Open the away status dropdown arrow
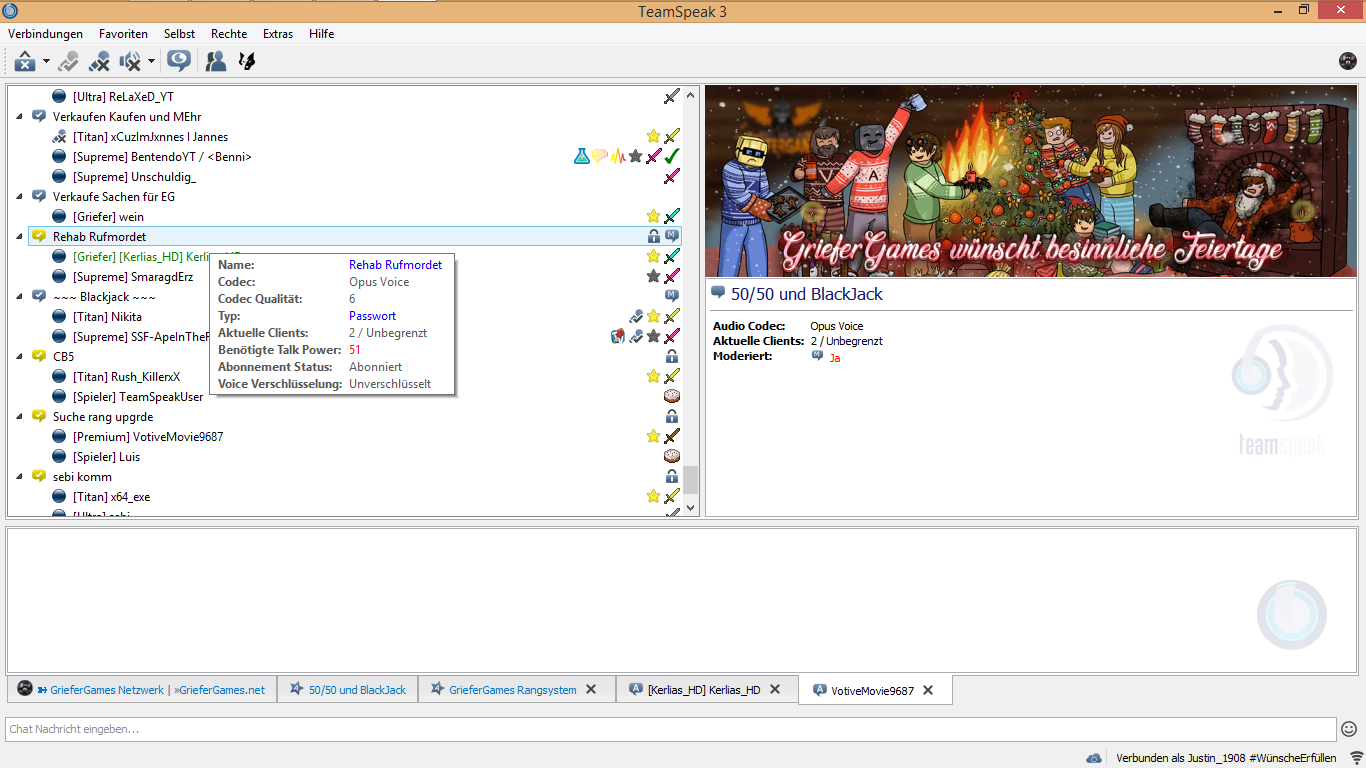Screen dimensions: 1366x768 46,62
